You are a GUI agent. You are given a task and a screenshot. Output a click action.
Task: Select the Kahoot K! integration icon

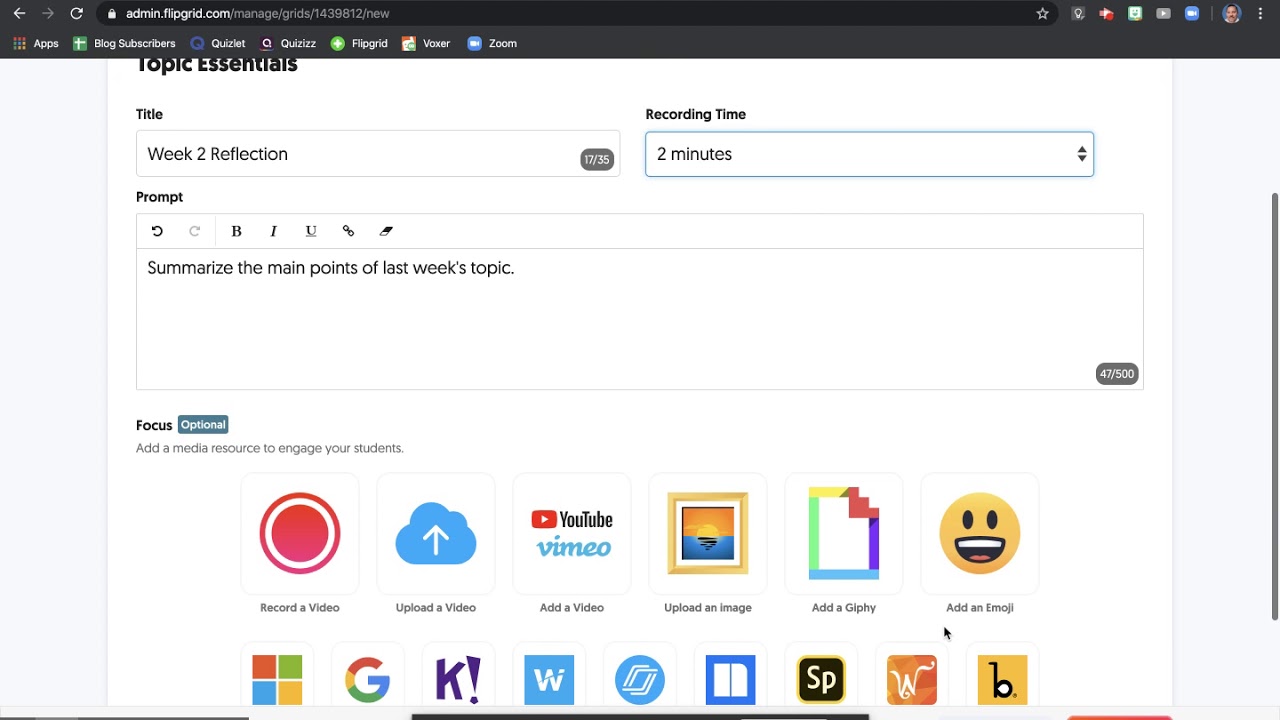click(459, 680)
